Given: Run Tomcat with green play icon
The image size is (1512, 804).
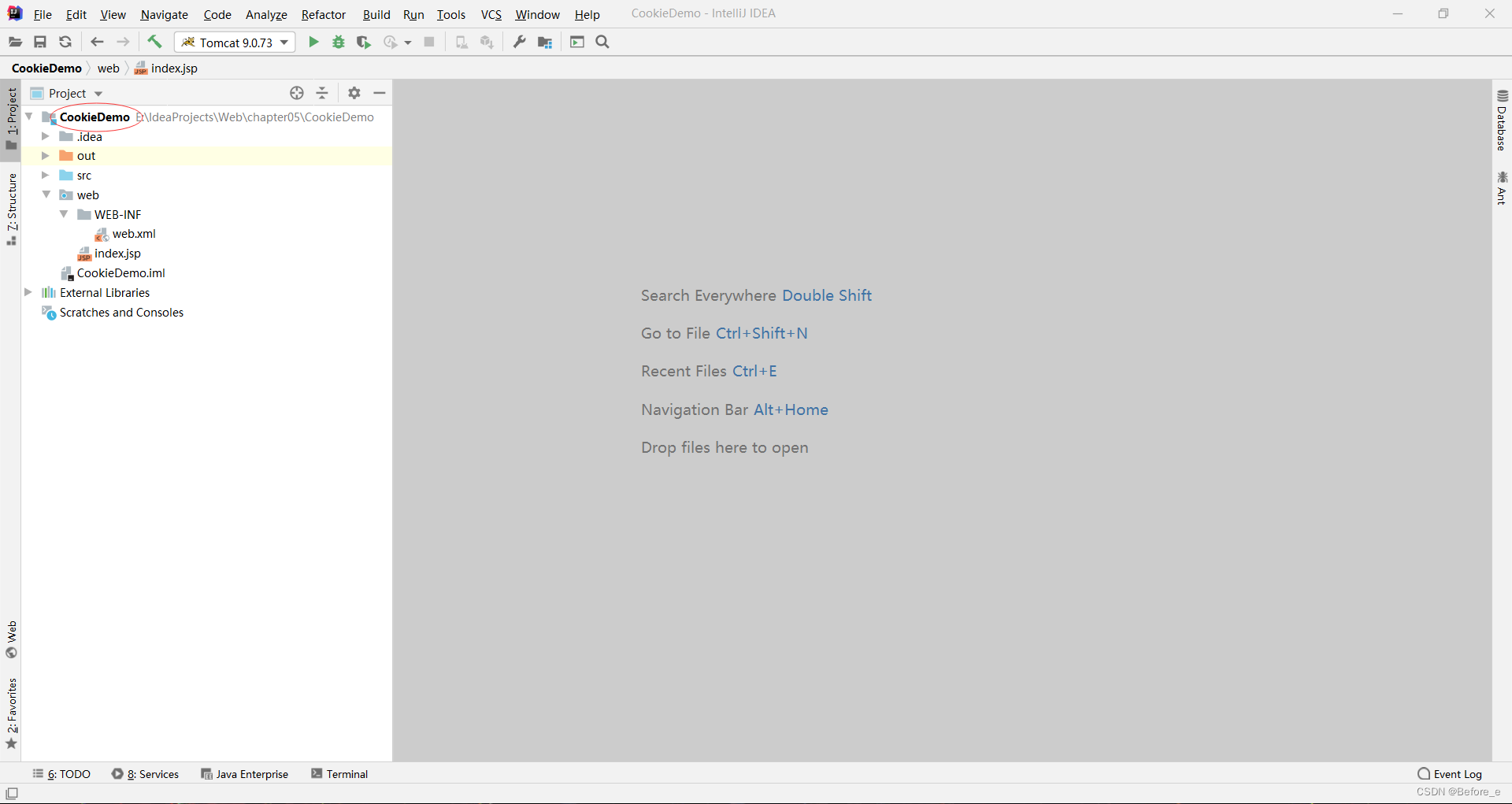Looking at the screenshot, I should (x=313, y=43).
